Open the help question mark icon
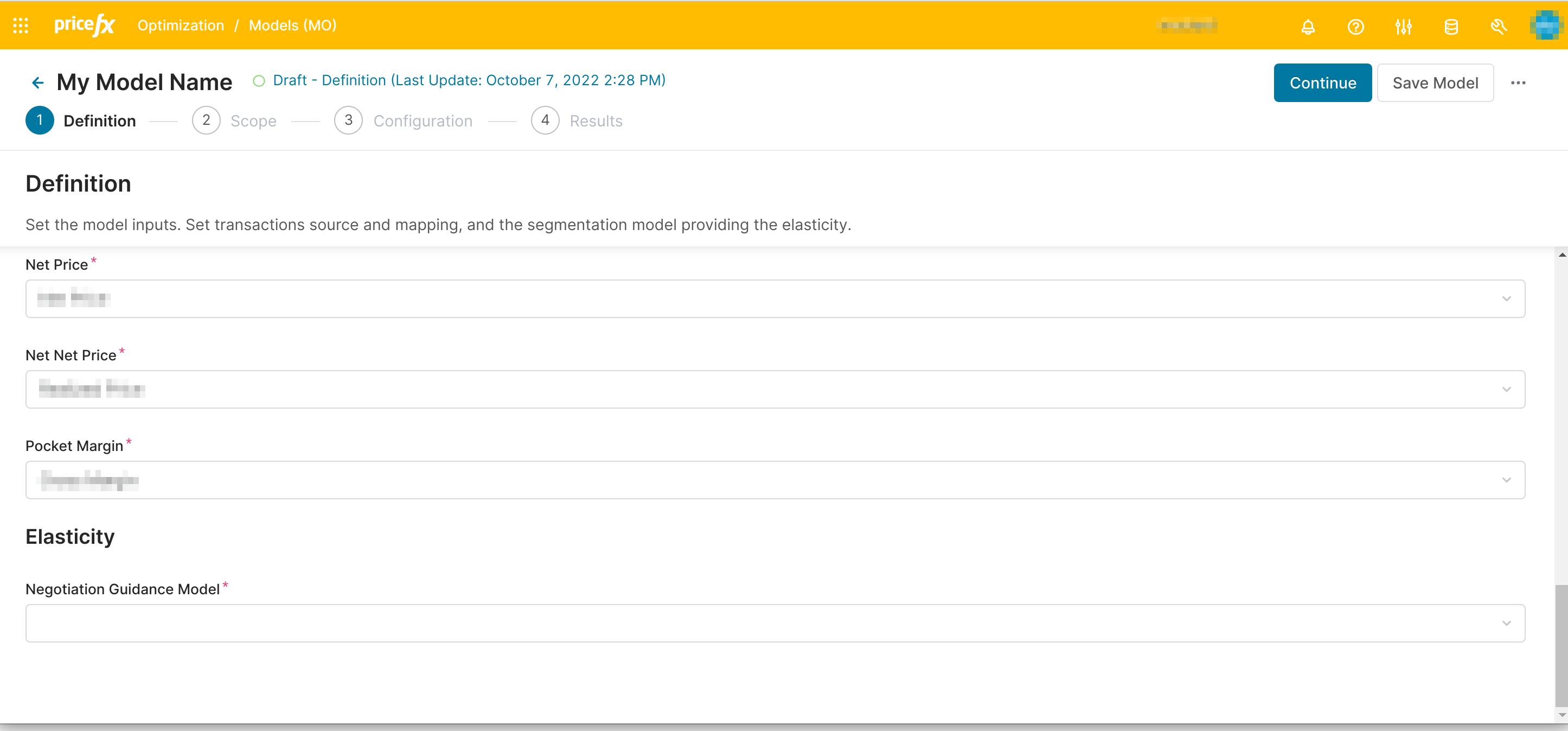 click(x=1355, y=27)
